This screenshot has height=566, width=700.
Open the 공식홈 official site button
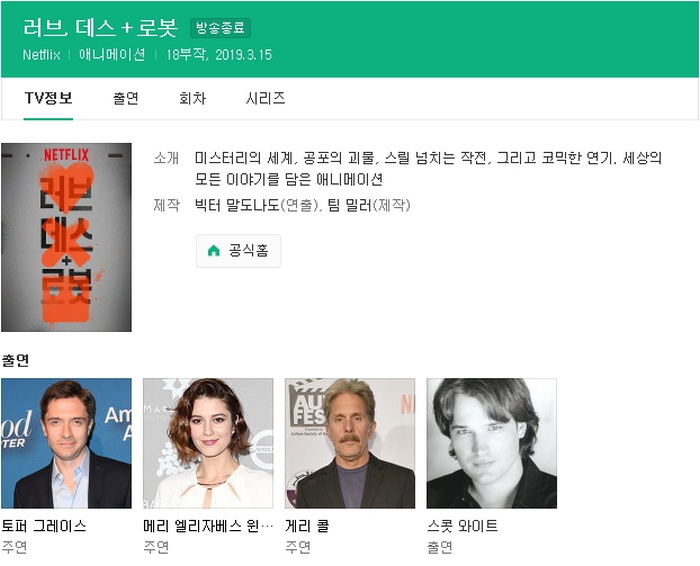point(238,251)
